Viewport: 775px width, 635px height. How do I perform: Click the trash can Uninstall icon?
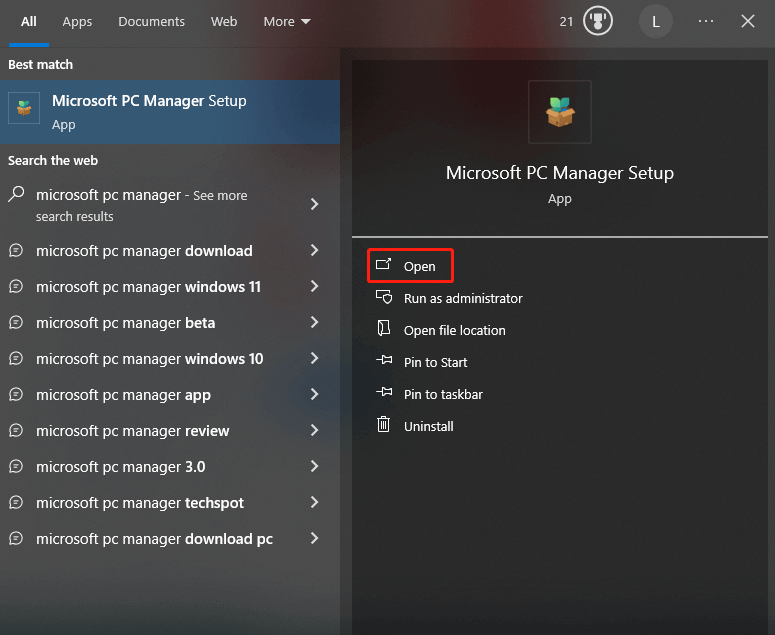coord(384,424)
